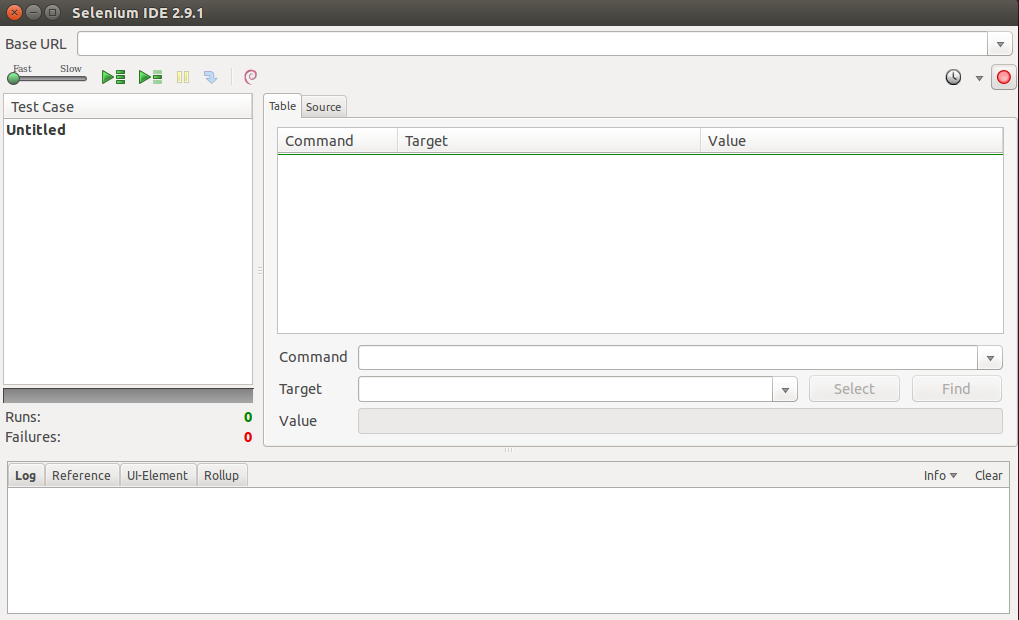Play current test case
1019x620 pixels.
click(150, 77)
